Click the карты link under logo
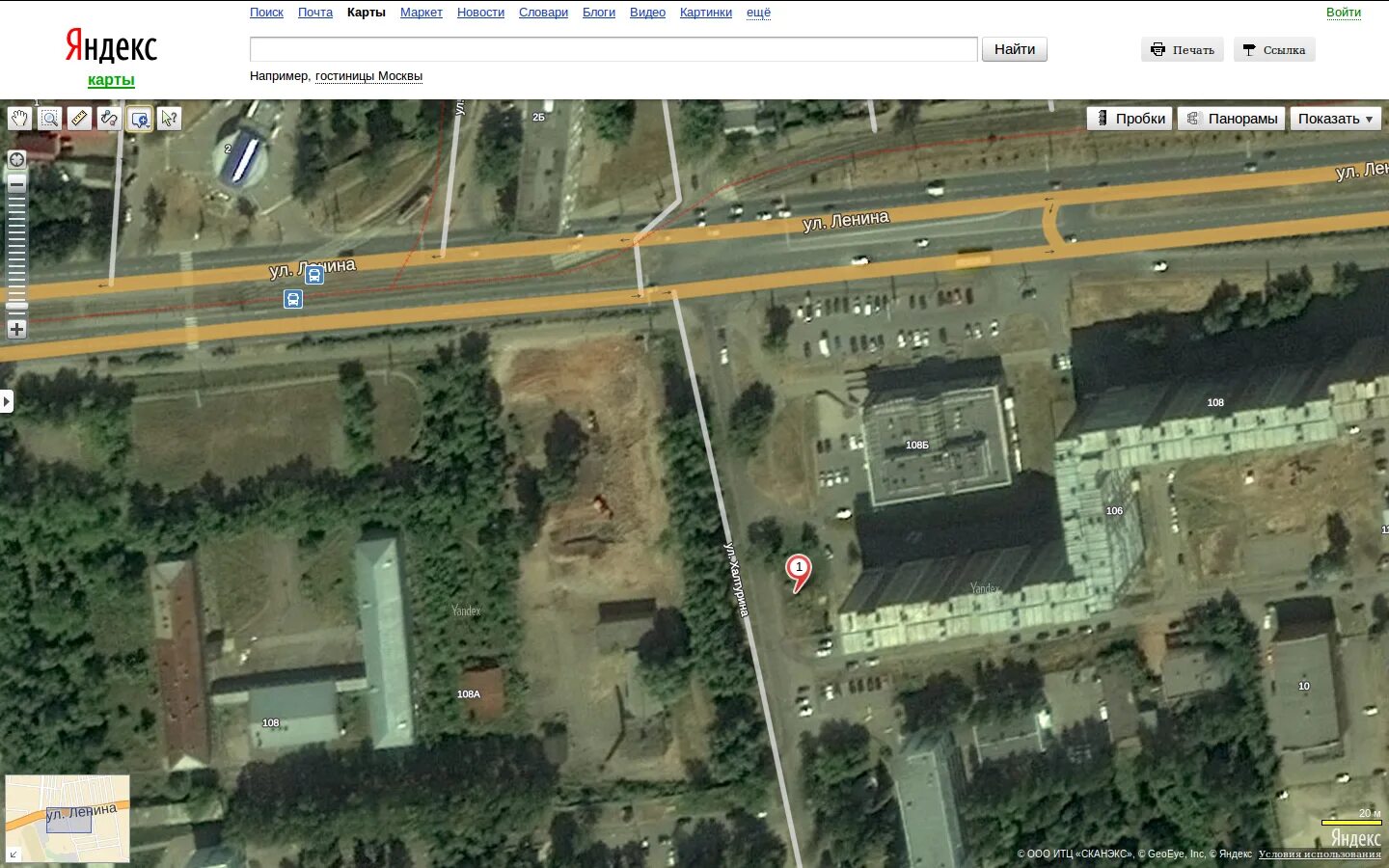Viewport: 1389px width, 868px height. pos(111,80)
